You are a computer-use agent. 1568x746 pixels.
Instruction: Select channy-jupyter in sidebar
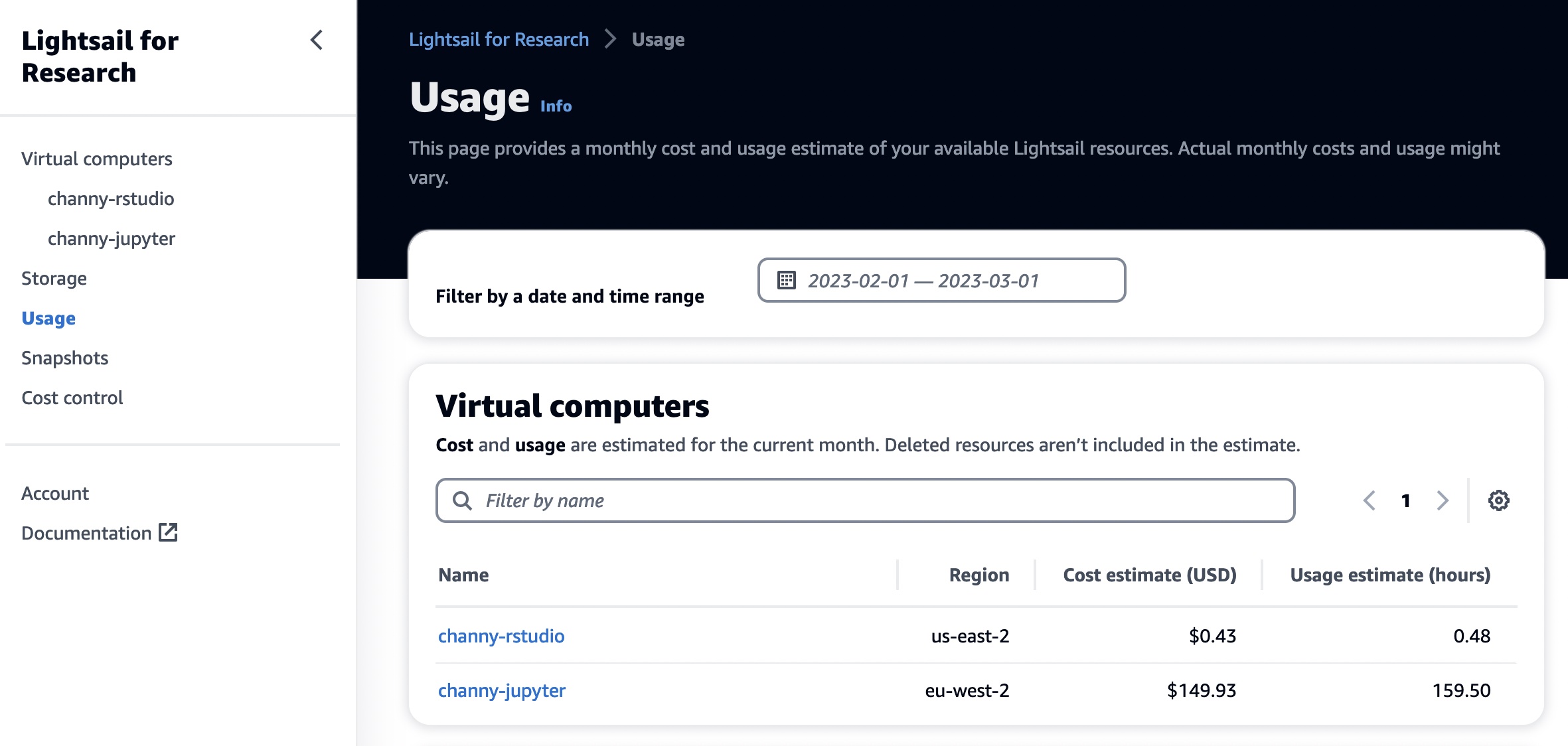point(112,238)
